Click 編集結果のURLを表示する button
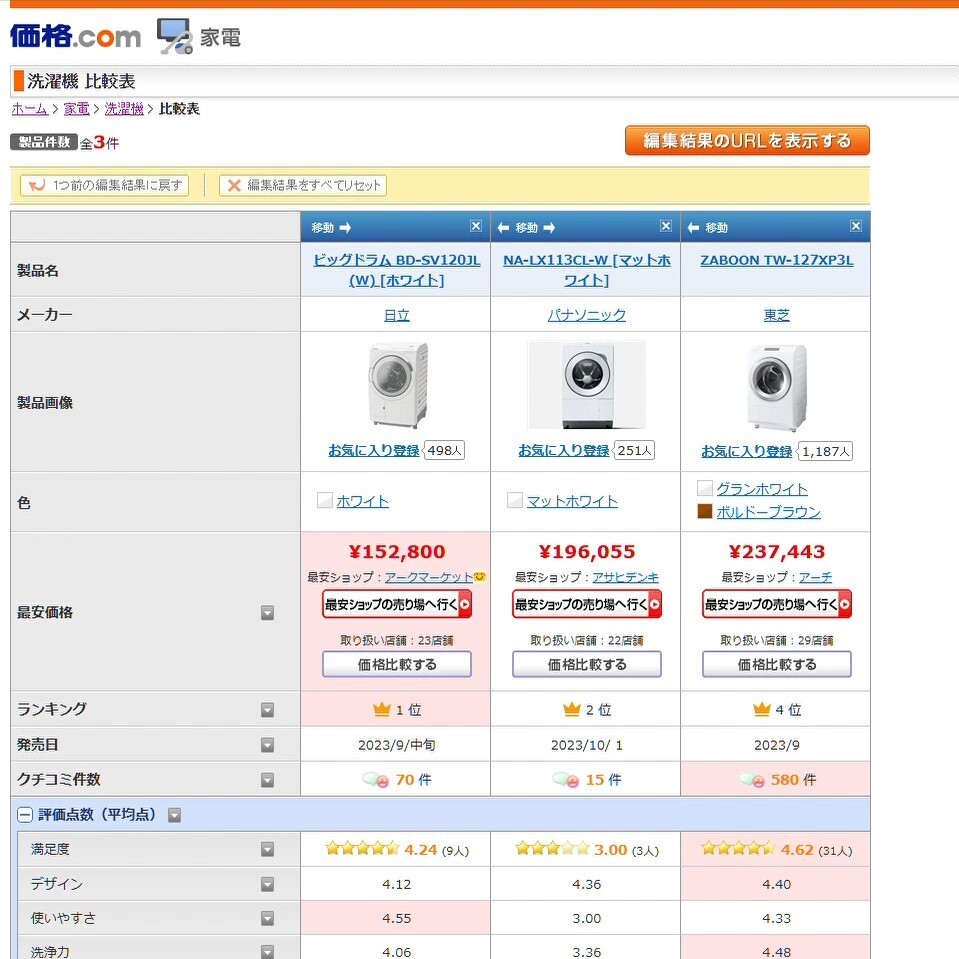This screenshot has width=959, height=959. [x=747, y=141]
